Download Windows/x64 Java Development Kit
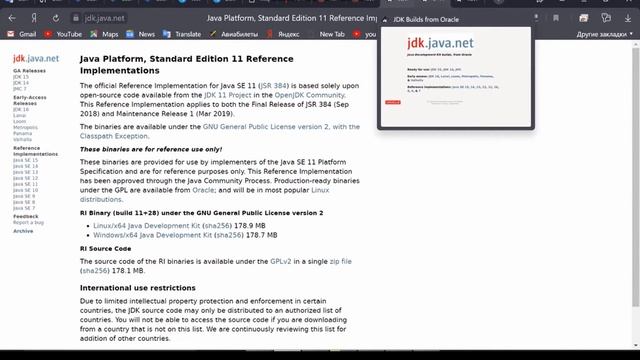Viewport: 640px width, 360px height. point(153,235)
